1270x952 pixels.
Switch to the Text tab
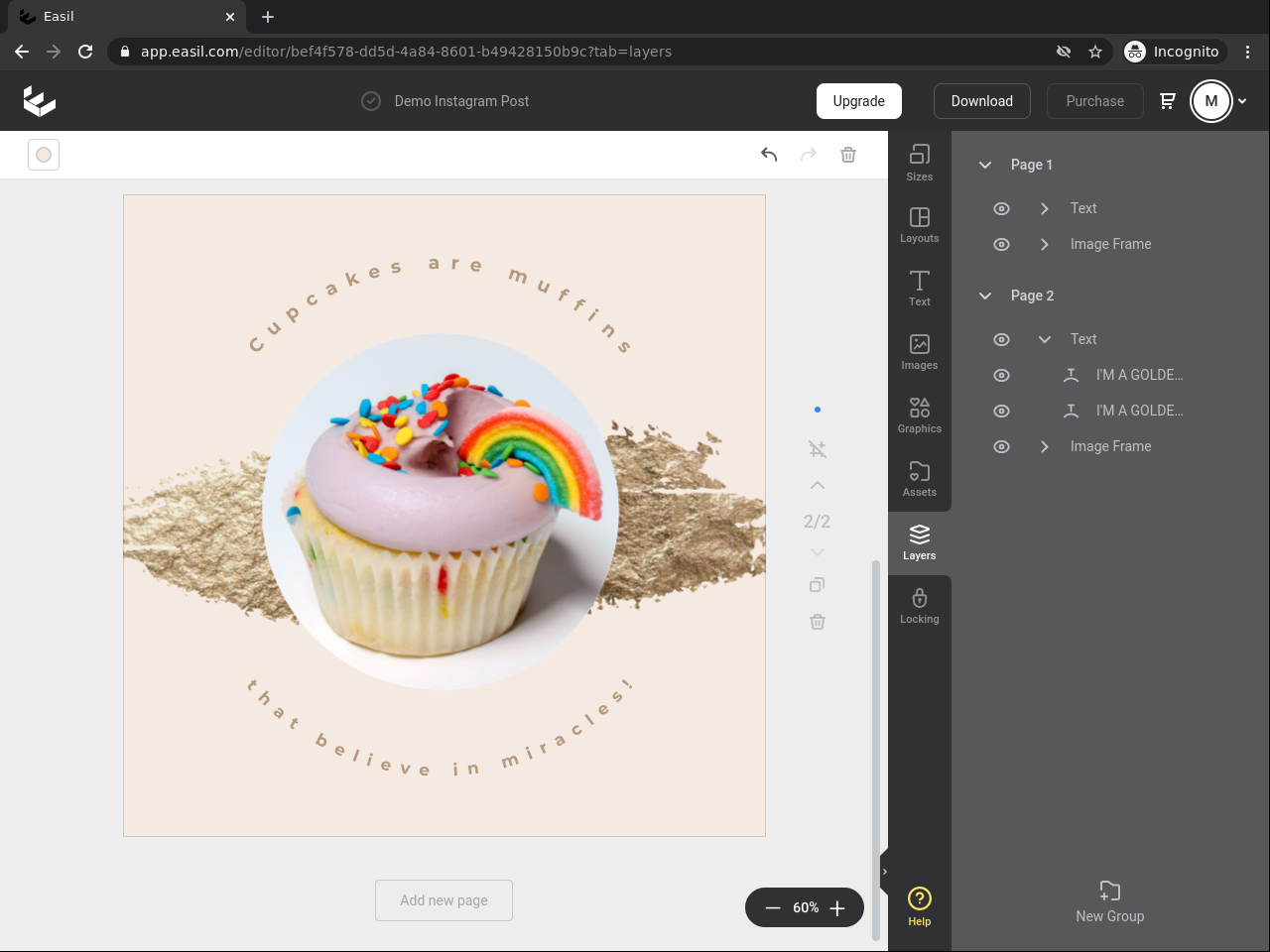(x=920, y=289)
